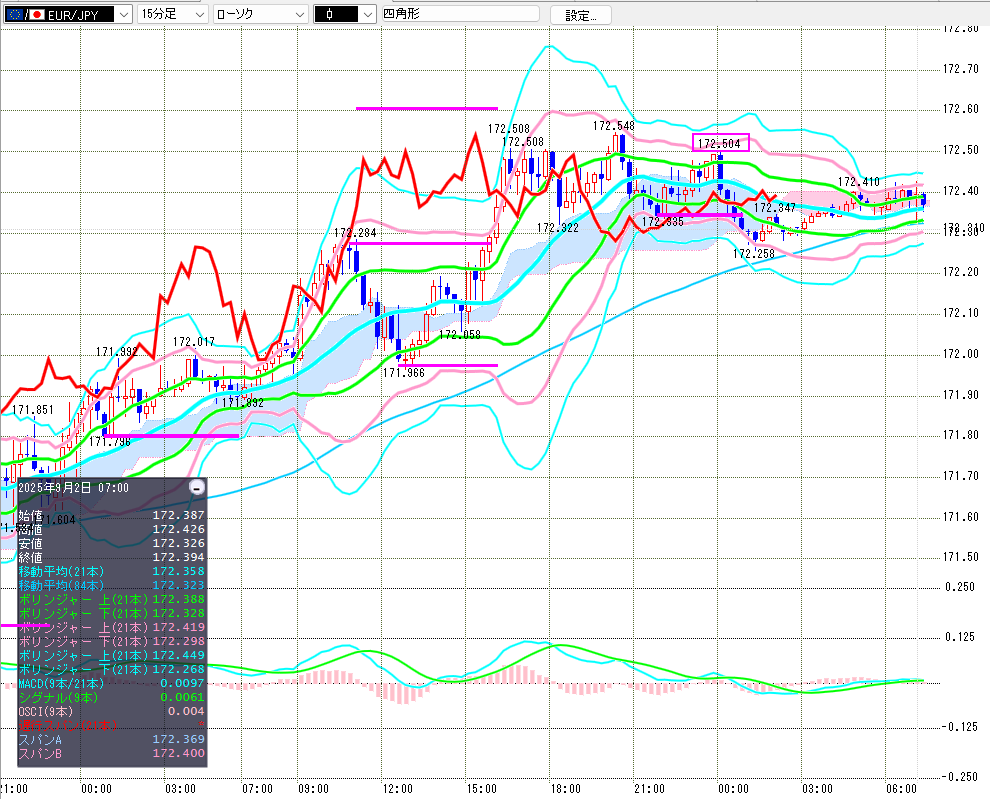Viewport: 990px width, 799px height.
Task: Click the 移動平均(84本) row in info panel
Action: (x=111, y=585)
